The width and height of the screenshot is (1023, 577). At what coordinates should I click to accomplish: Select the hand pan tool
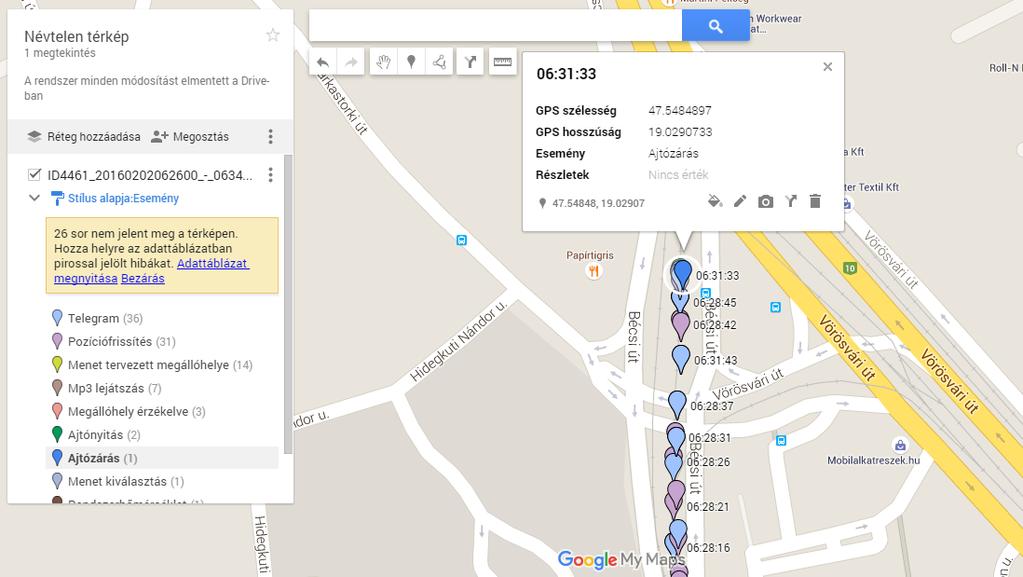[383, 62]
